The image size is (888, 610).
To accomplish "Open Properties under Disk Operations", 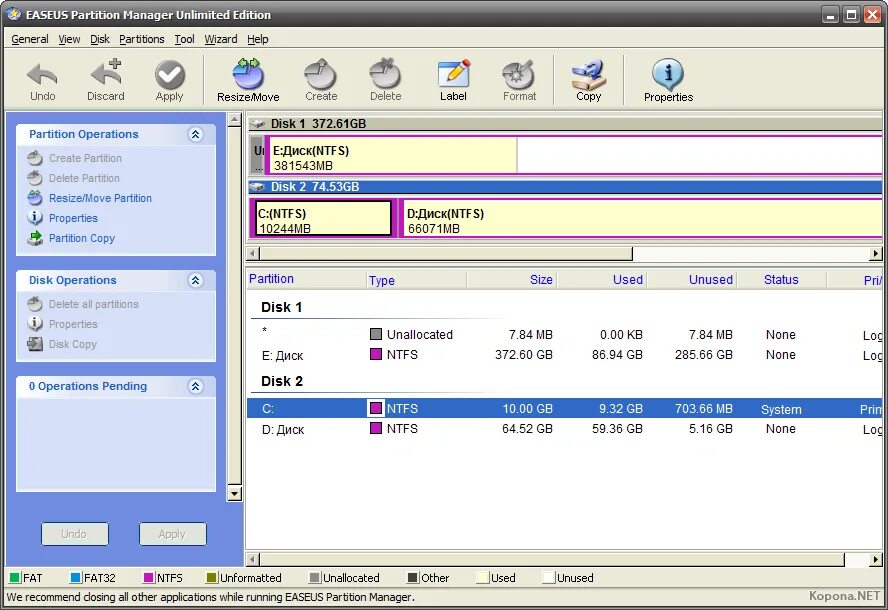I will [62, 324].
